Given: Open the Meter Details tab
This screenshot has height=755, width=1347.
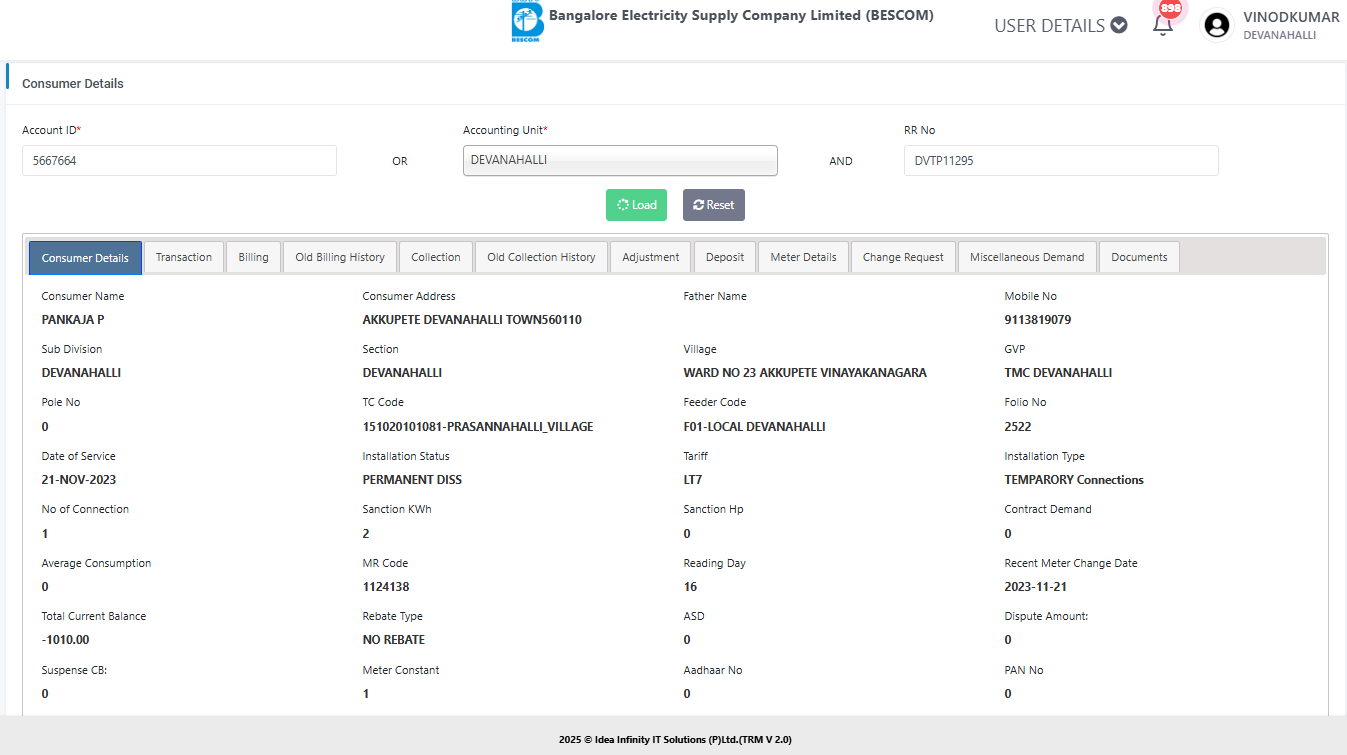Looking at the screenshot, I should (803, 257).
